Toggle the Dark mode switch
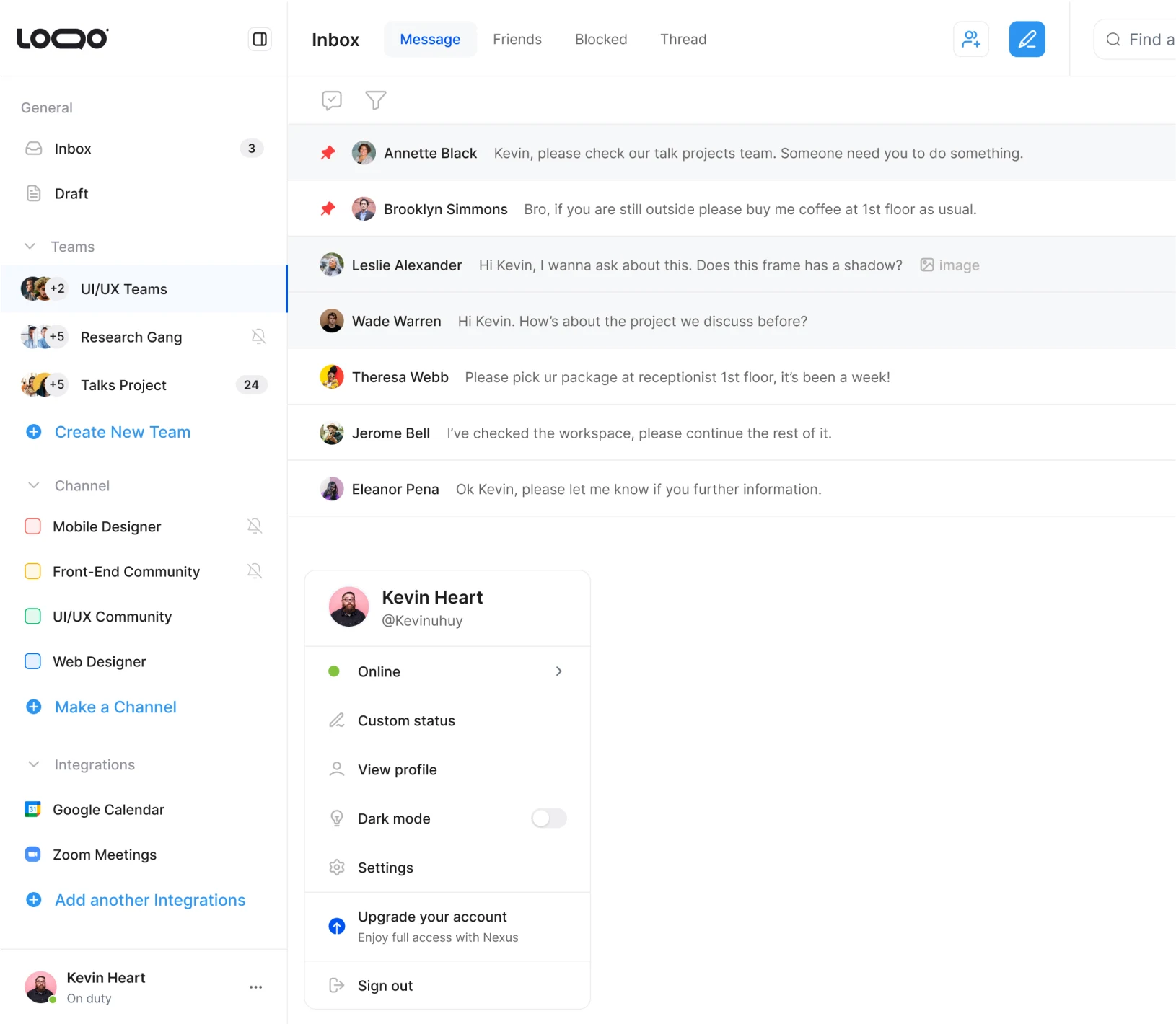 click(548, 818)
